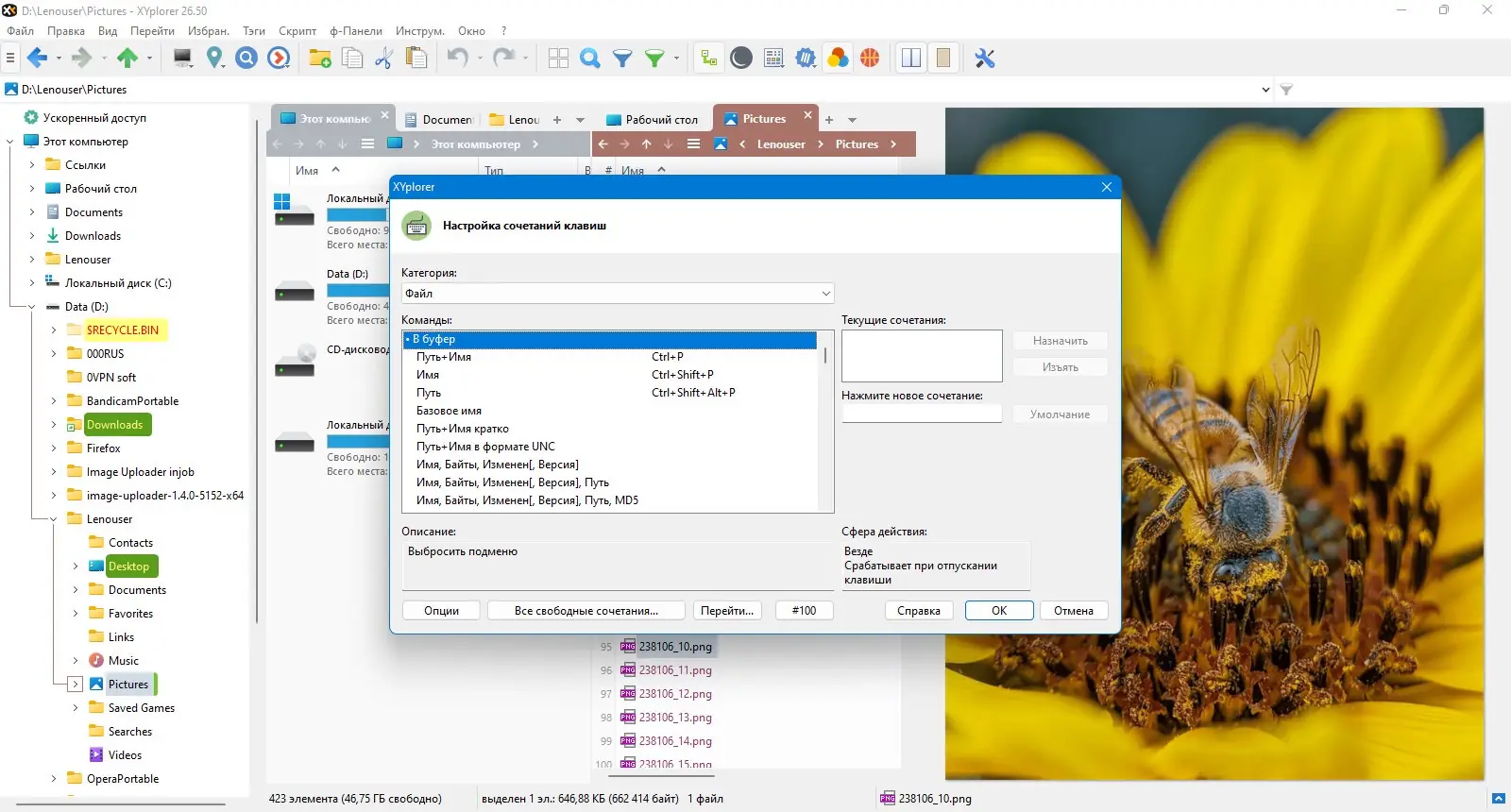The height and width of the screenshot is (812, 1511).
Task: Toggle dual pane layout icon
Action: click(911, 59)
